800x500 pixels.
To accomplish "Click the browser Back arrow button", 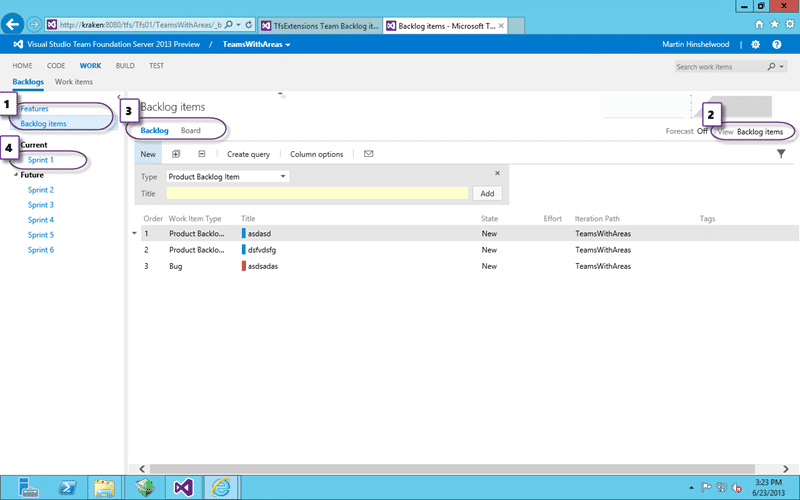I will coord(12,24).
